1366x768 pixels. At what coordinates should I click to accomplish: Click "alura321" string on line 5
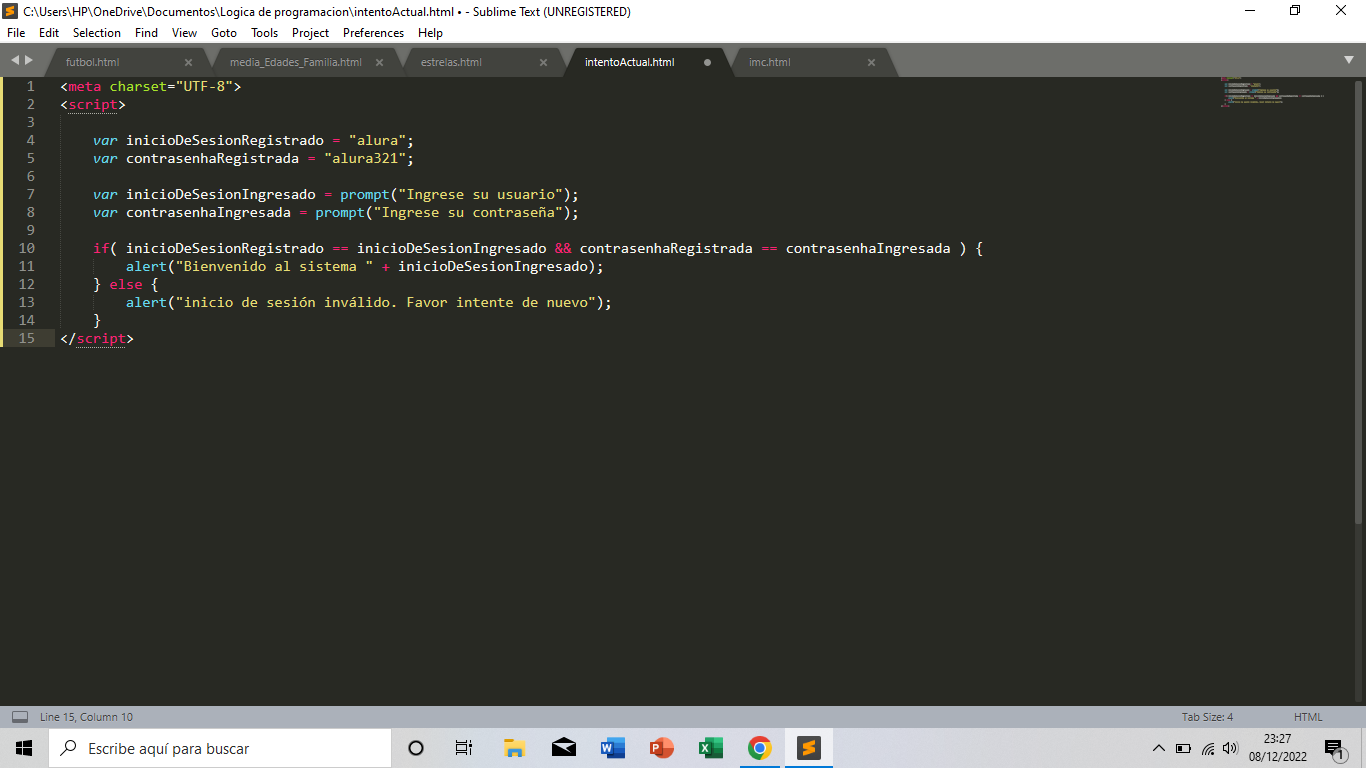365,158
